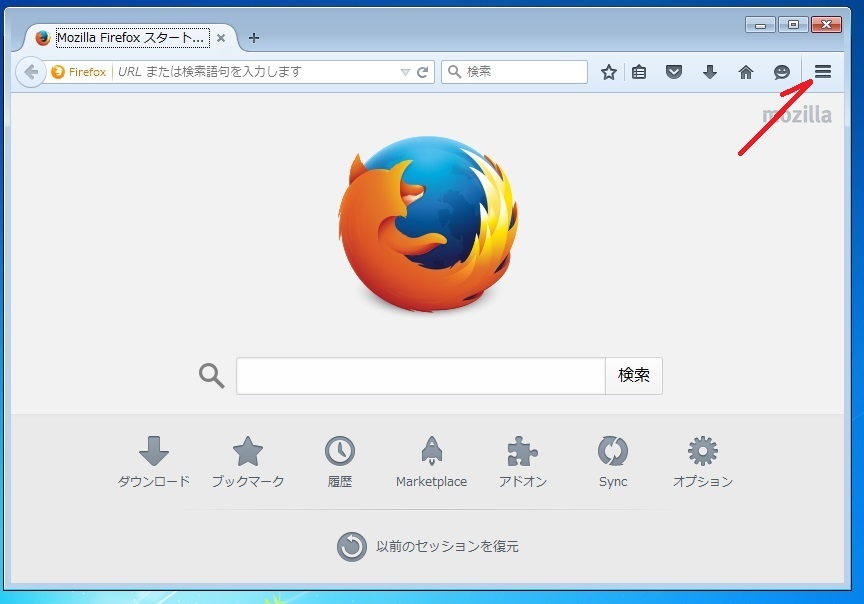Image resolution: width=864 pixels, height=604 pixels.
Task: Open 履歴 history launcher
Action: tap(339, 462)
